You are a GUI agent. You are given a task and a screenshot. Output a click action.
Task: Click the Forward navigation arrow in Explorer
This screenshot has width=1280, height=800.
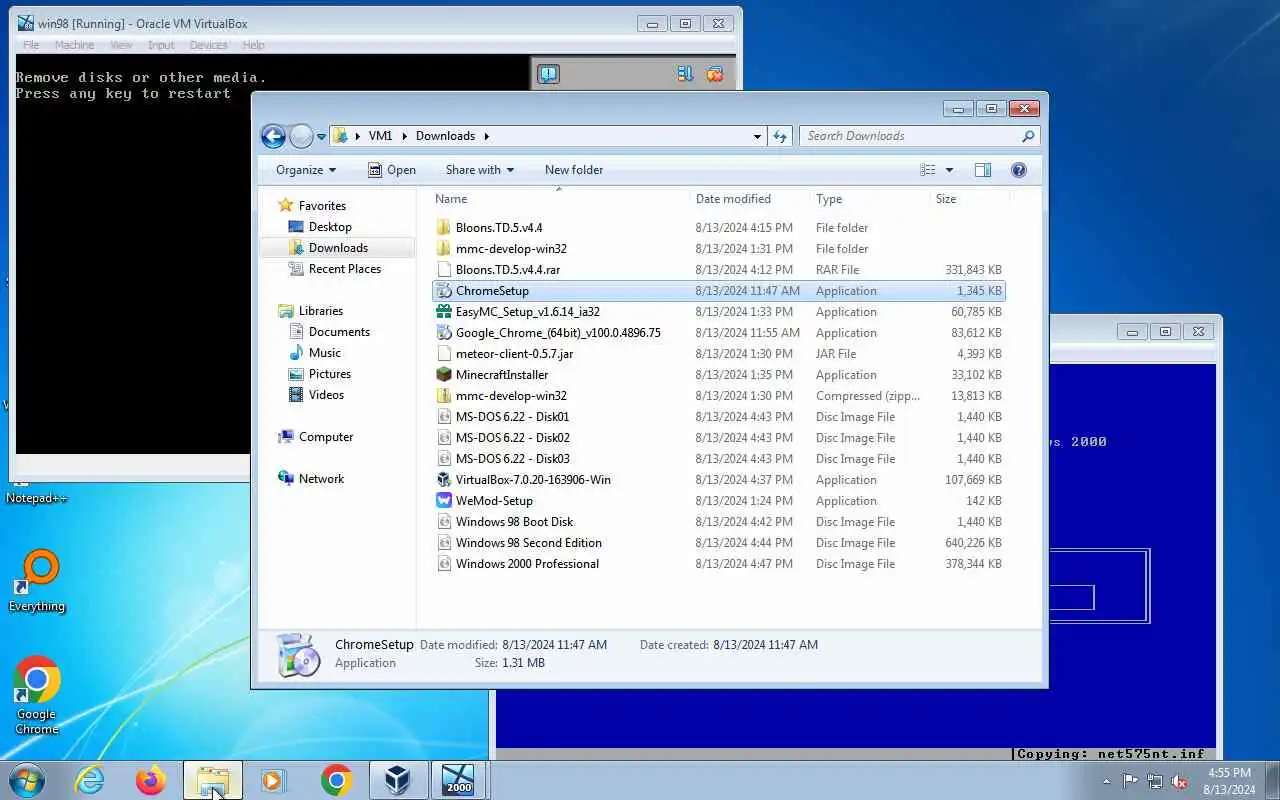click(301, 136)
